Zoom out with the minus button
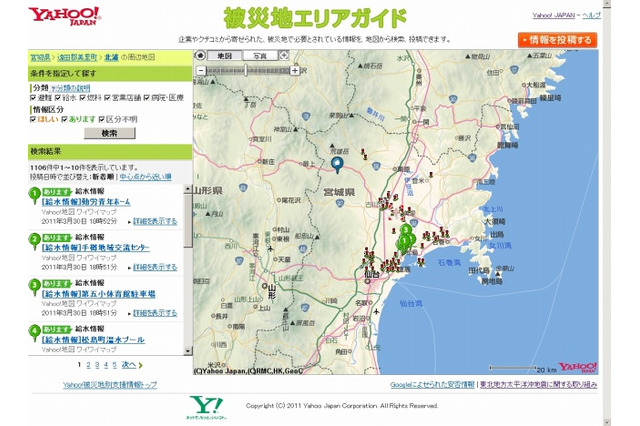Screen dimensions: 640x426 200,70
